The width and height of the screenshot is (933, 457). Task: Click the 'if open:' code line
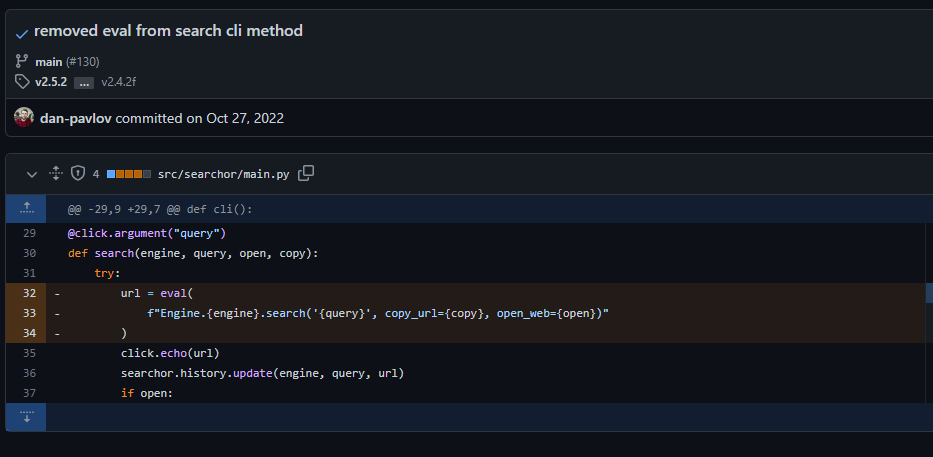146,393
